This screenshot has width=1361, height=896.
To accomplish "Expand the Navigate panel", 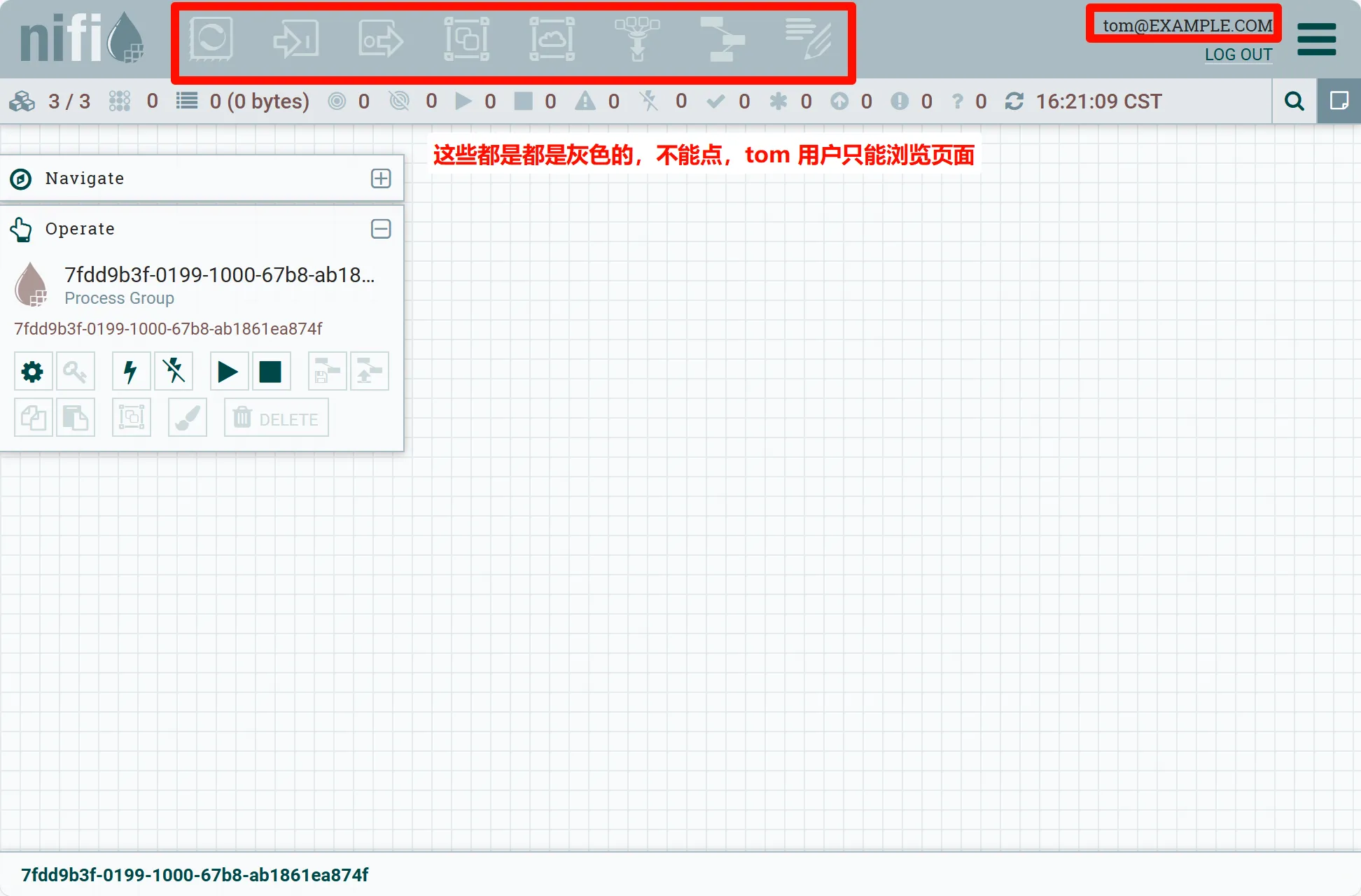I will tap(381, 178).
